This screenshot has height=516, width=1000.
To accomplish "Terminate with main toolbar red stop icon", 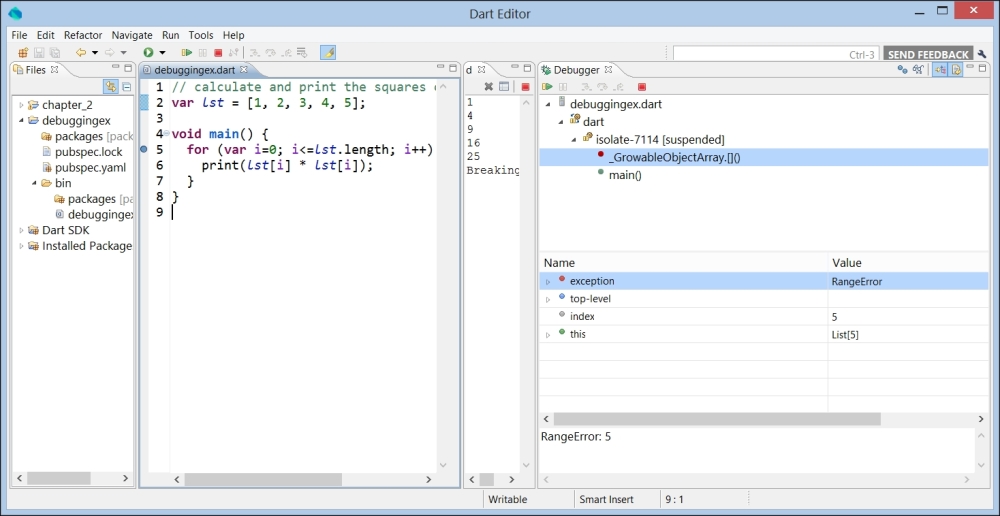I will tap(218, 53).
